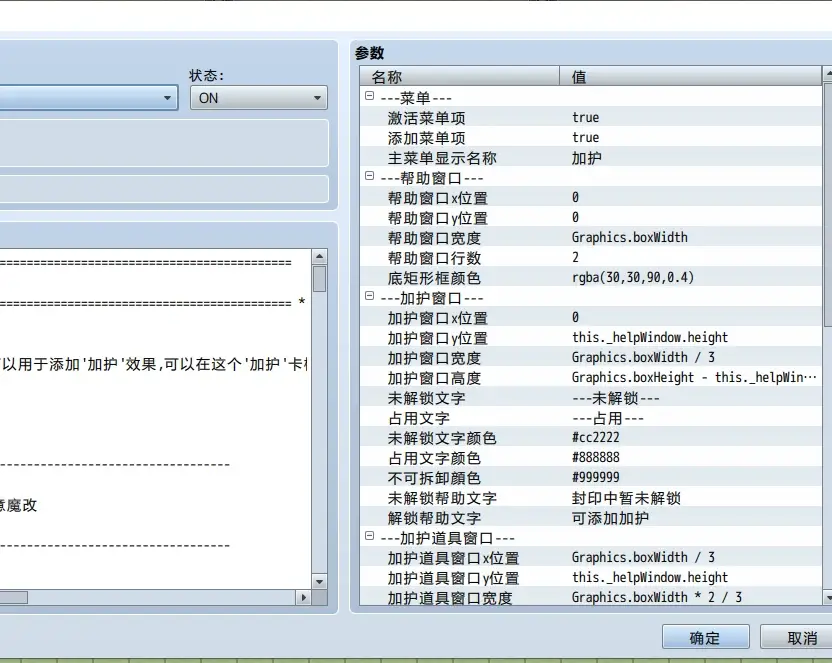Open the 状态 ON dropdown
This screenshot has width=832, height=663.
[x=258, y=98]
